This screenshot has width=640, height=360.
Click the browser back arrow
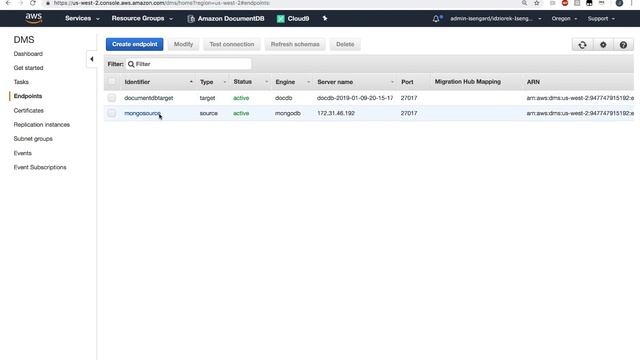tap(8, 3)
